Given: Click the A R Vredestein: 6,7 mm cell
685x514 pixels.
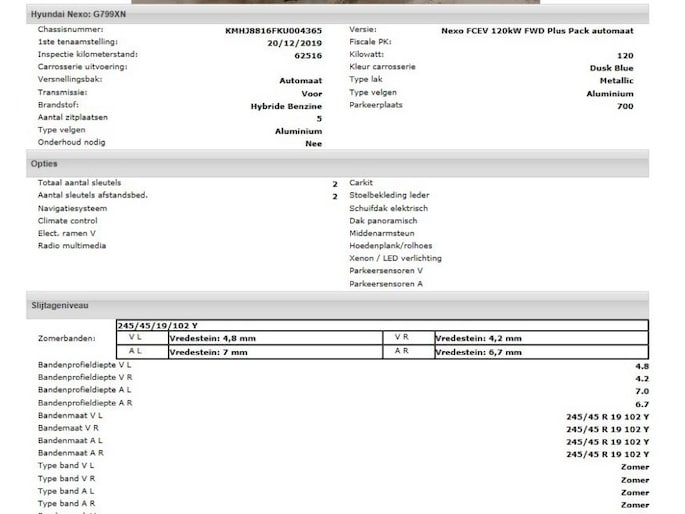Looking at the screenshot, I should [478, 352].
